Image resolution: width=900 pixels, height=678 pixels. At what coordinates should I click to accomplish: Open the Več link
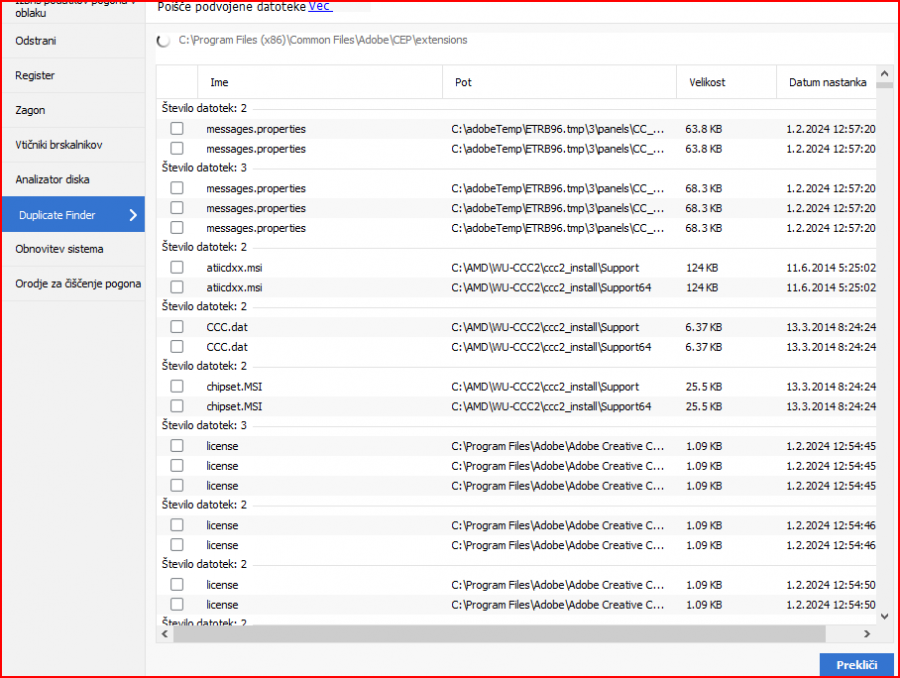(x=320, y=7)
